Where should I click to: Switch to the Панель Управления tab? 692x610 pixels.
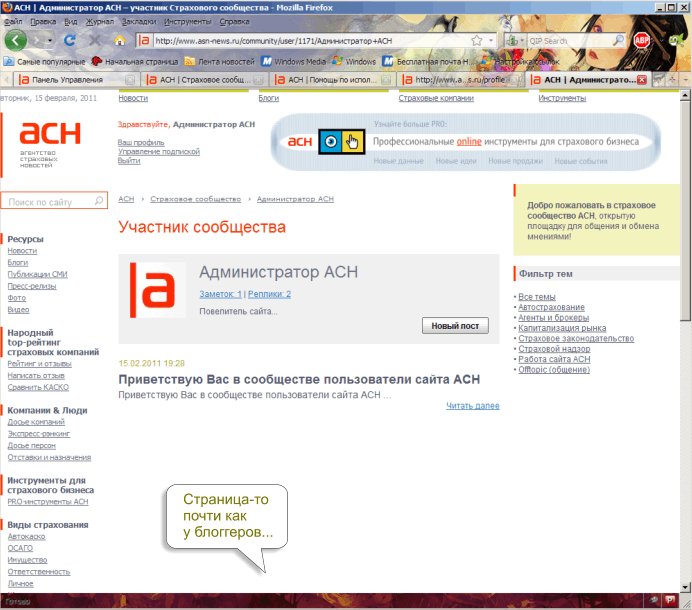click(x=67, y=79)
